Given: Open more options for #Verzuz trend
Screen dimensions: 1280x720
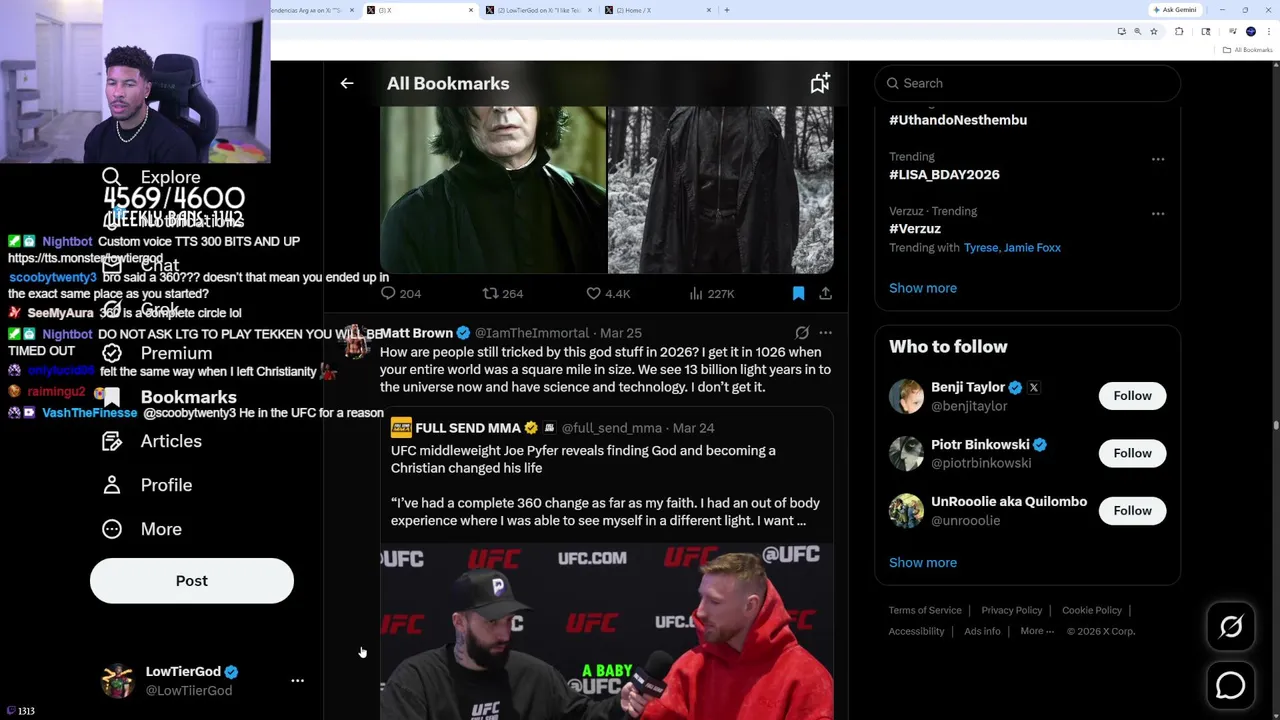Looking at the screenshot, I should pyautogui.click(x=1158, y=213).
